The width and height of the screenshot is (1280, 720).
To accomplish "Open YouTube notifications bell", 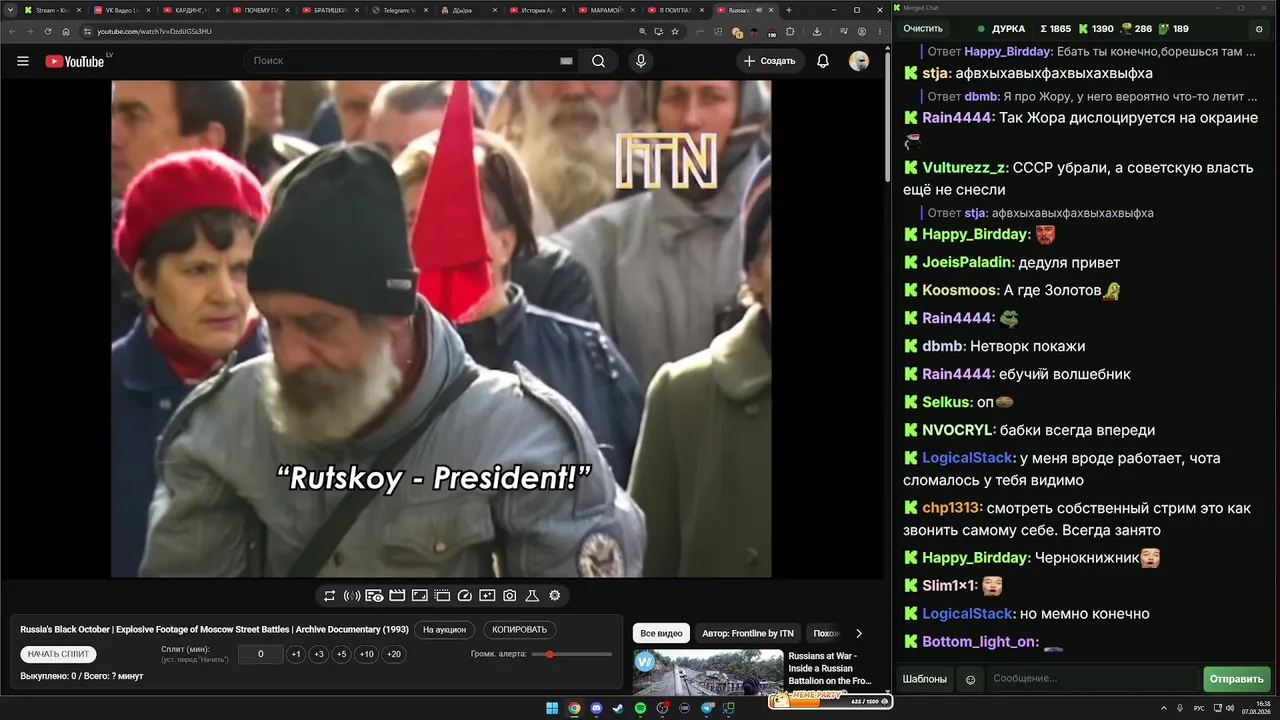I will pos(823,61).
